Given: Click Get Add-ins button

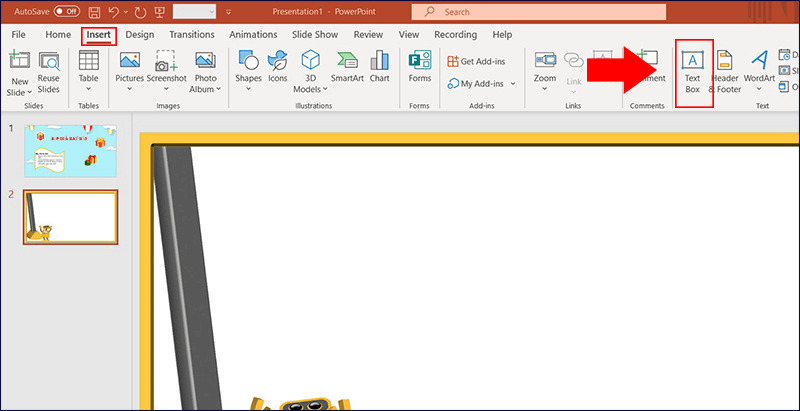Looking at the screenshot, I should pos(476,61).
